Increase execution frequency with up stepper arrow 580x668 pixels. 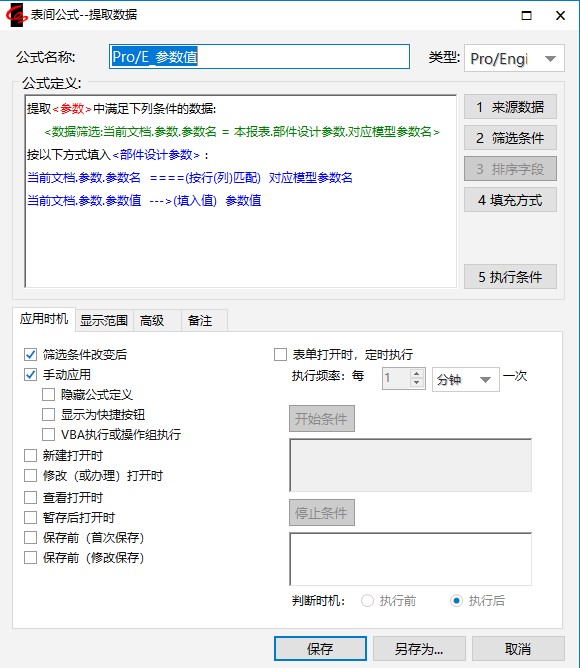click(x=416, y=374)
